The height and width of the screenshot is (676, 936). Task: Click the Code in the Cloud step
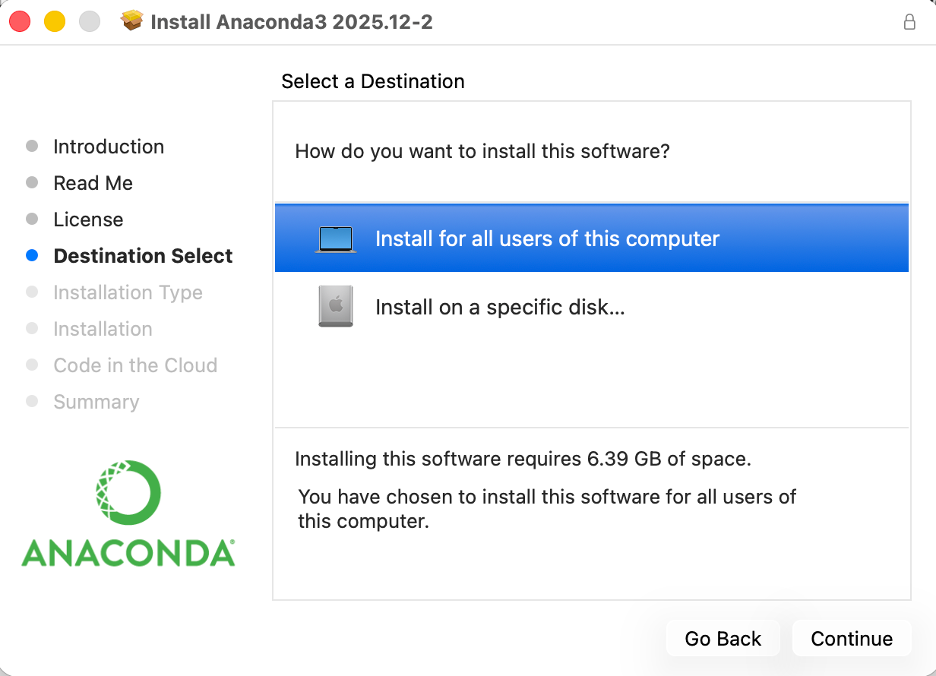(135, 366)
